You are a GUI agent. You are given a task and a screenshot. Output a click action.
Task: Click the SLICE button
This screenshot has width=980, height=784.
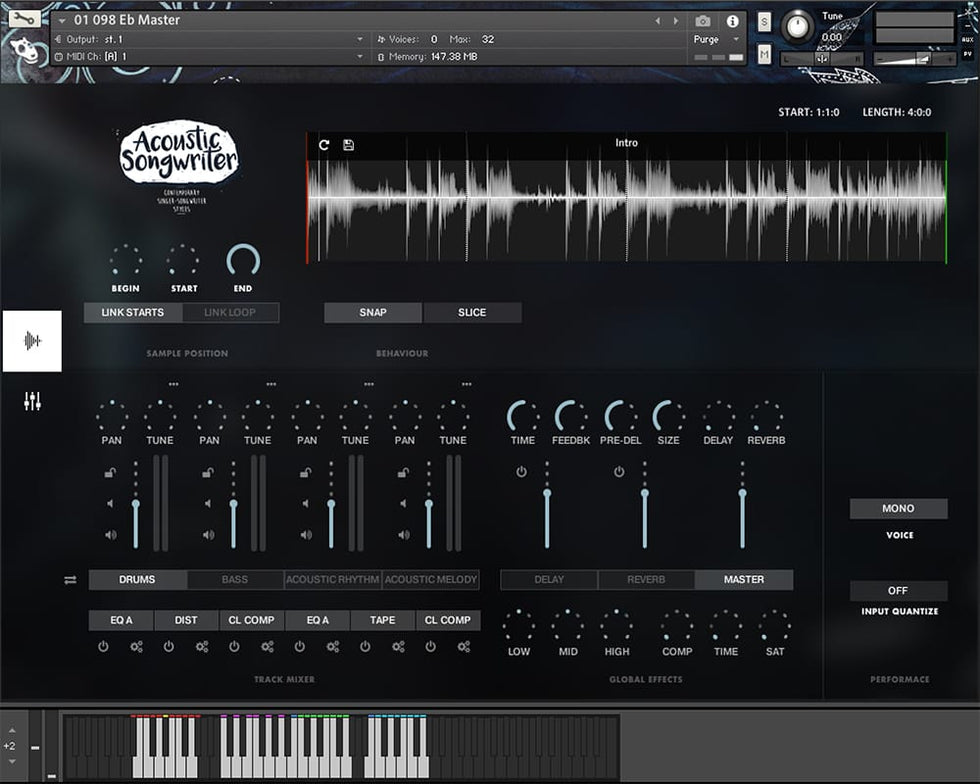point(472,313)
